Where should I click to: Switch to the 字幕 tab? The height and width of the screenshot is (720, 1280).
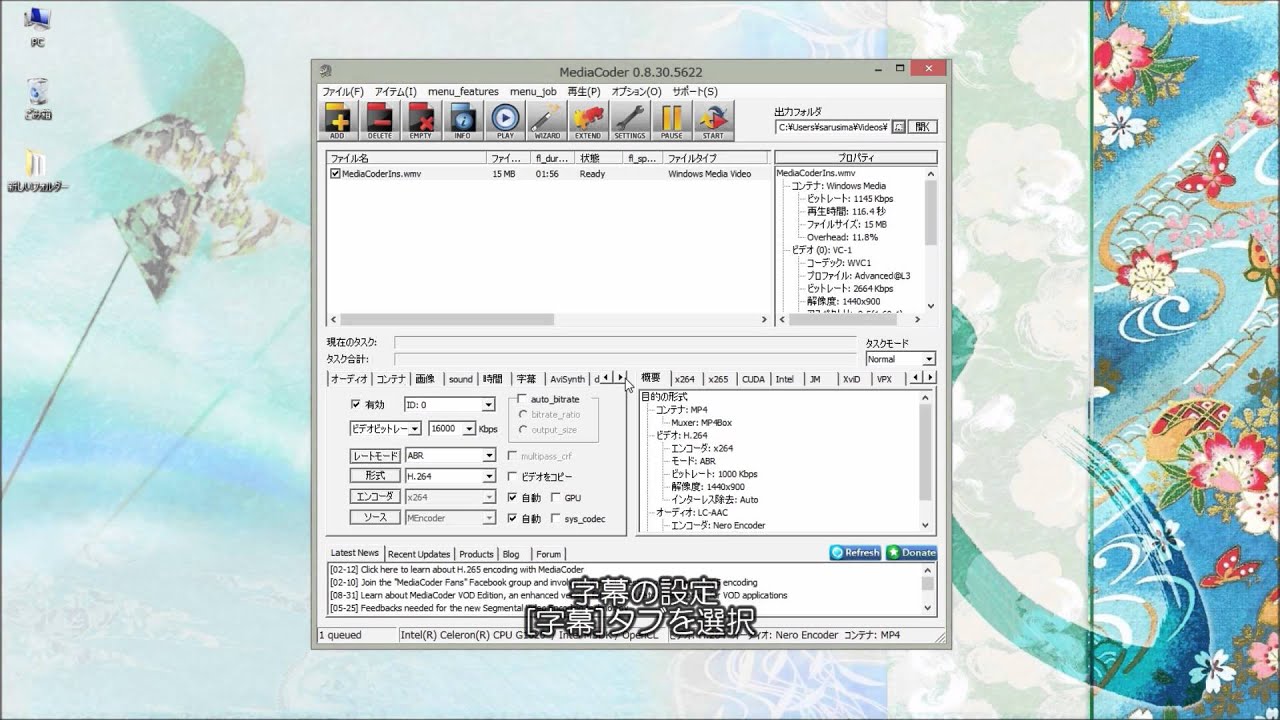pos(526,379)
